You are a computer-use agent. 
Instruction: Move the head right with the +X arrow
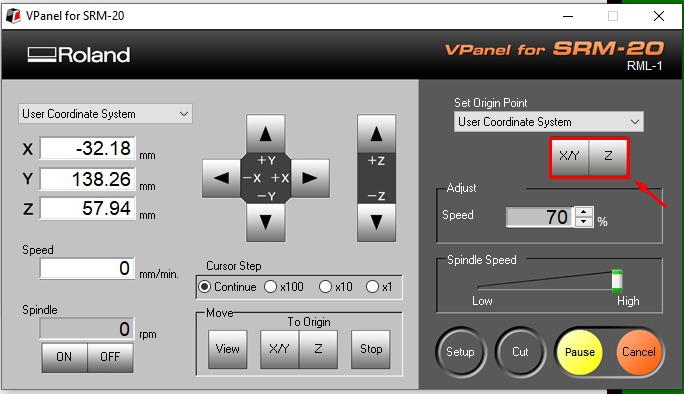pyautogui.click(x=310, y=178)
